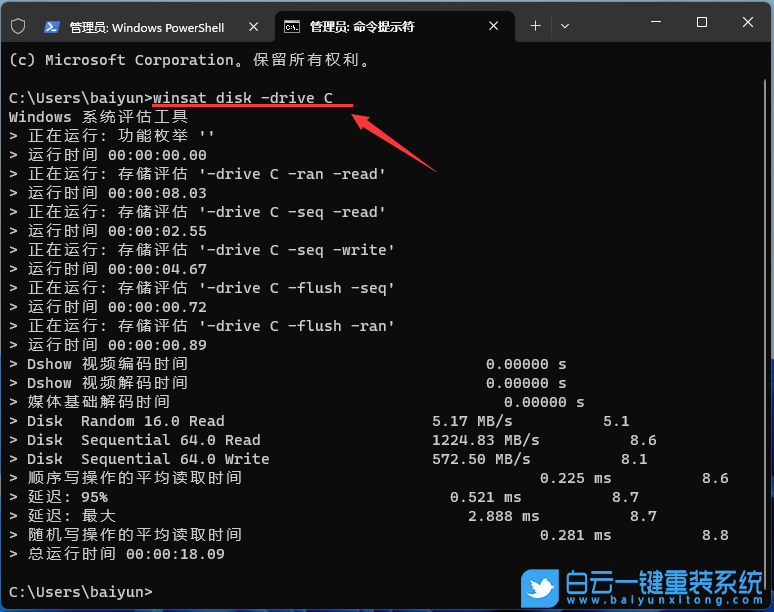Click the '(c) Microsoft Corporation' copyright line

[x=189, y=60]
